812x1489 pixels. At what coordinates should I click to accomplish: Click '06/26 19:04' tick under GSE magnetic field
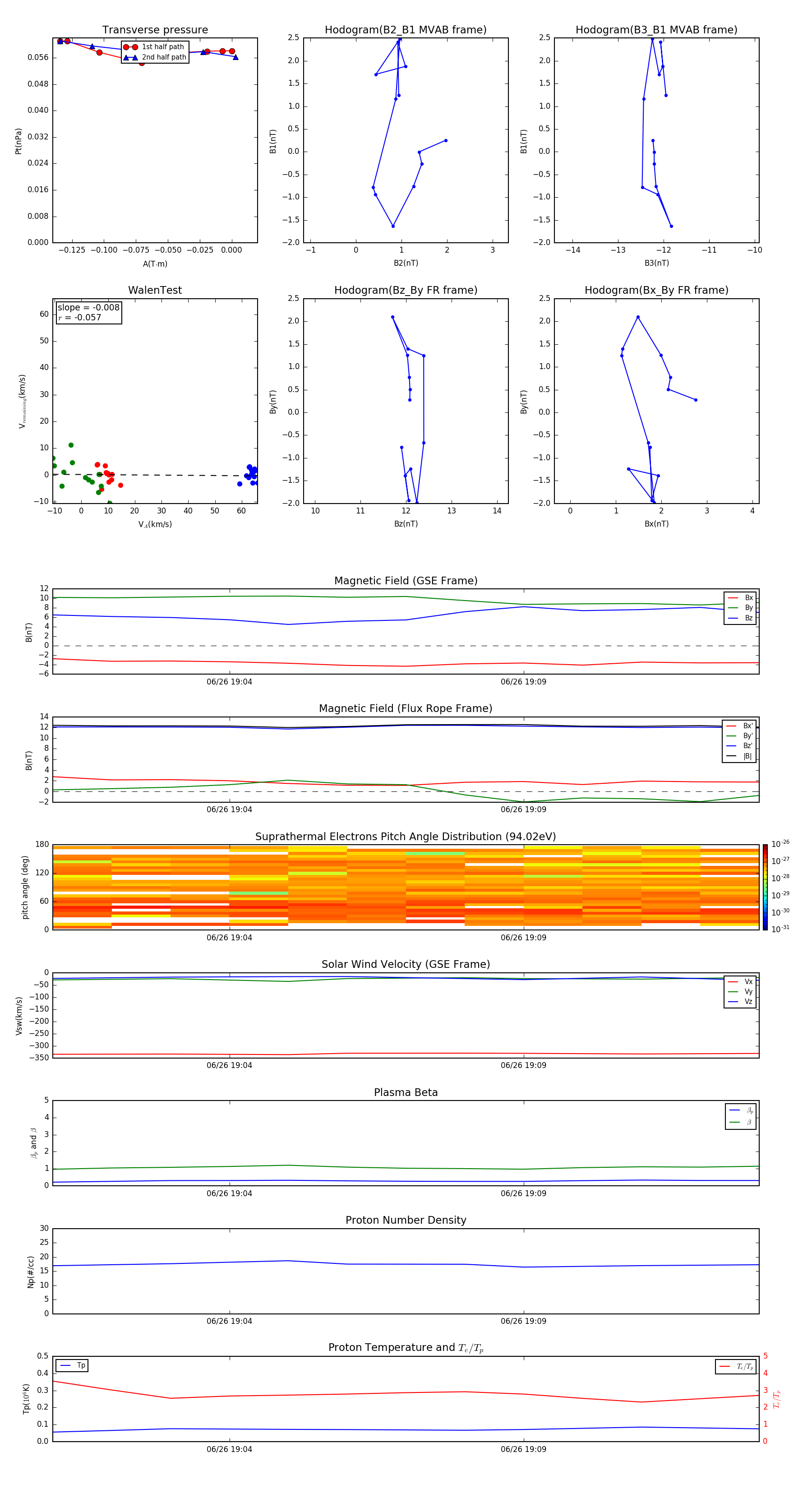point(230,681)
